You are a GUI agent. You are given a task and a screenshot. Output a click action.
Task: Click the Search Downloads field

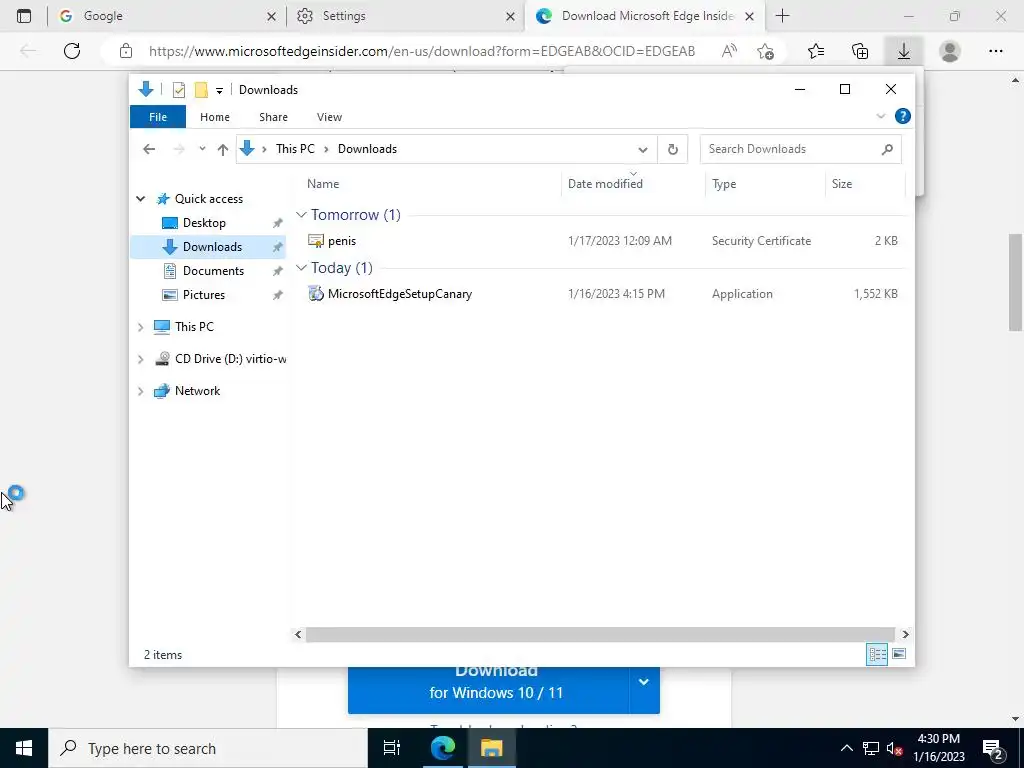[800, 150]
